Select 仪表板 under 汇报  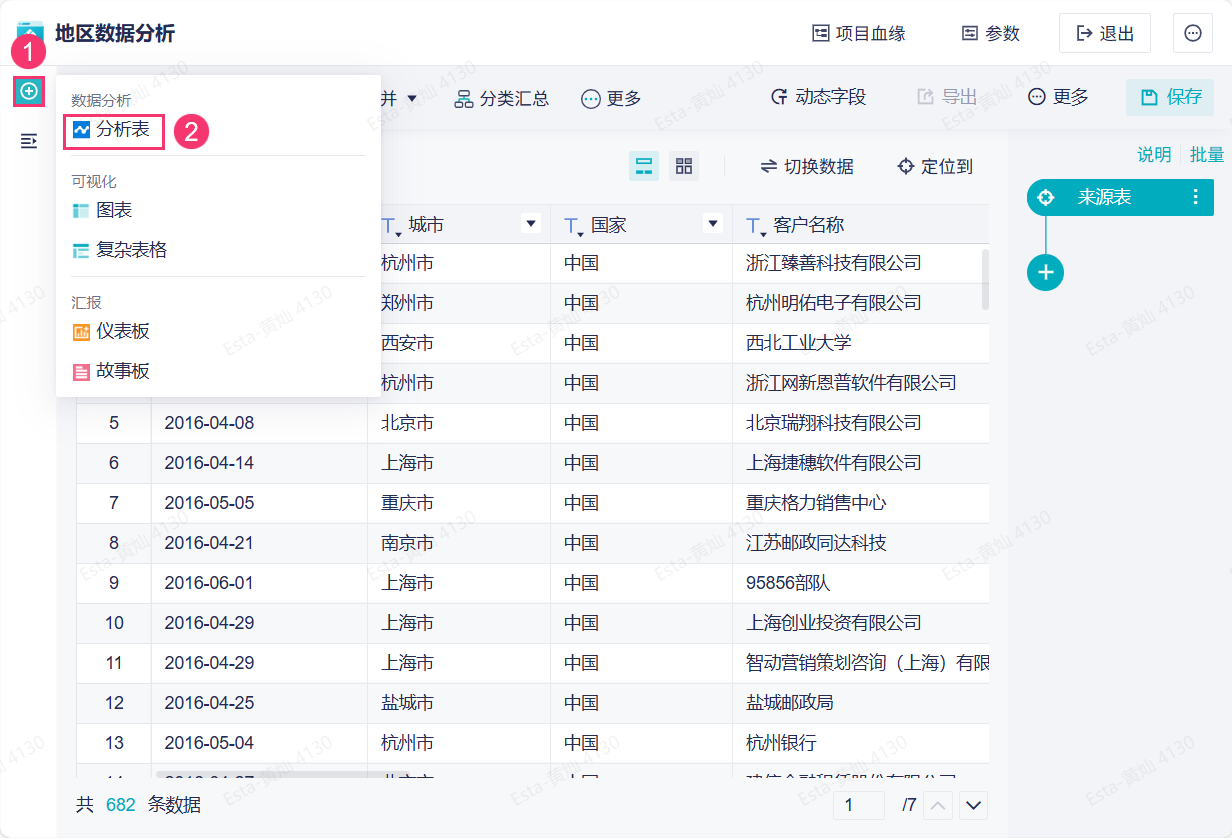[x=111, y=331]
